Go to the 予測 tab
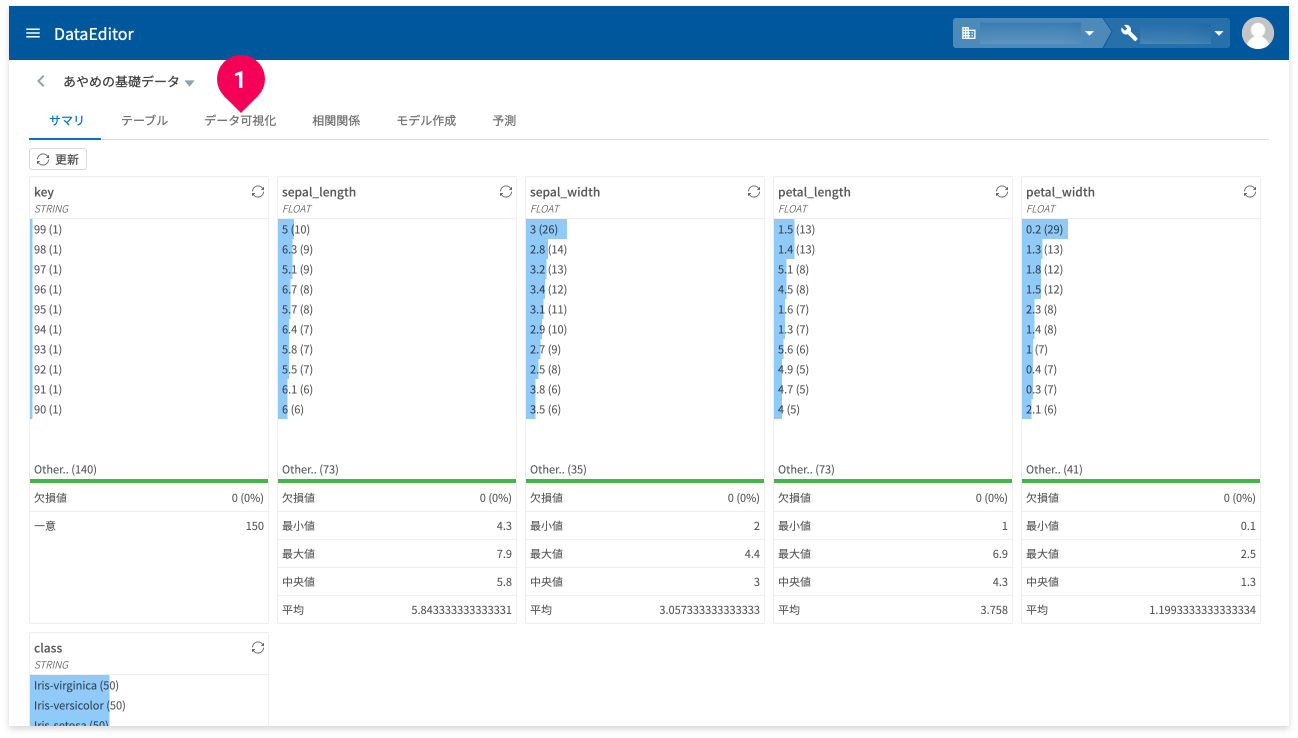The width and height of the screenshot is (1298, 738). point(504,120)
